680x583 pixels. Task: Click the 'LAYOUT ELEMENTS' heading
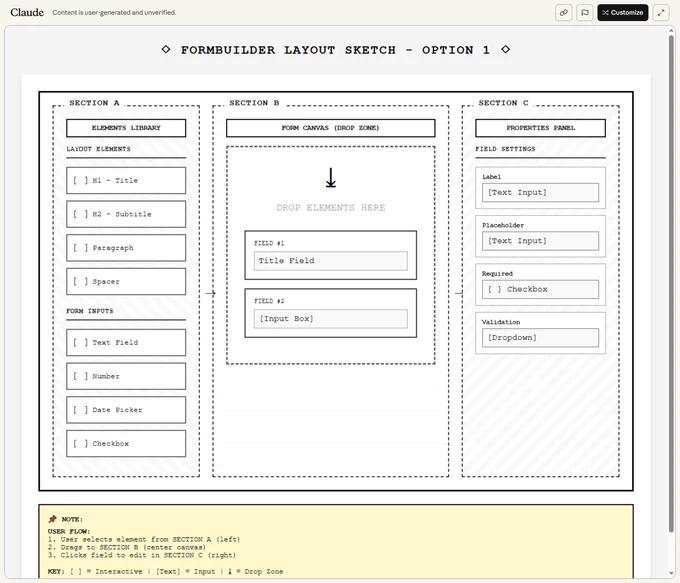pyautogui.click(x=98, y=149)
